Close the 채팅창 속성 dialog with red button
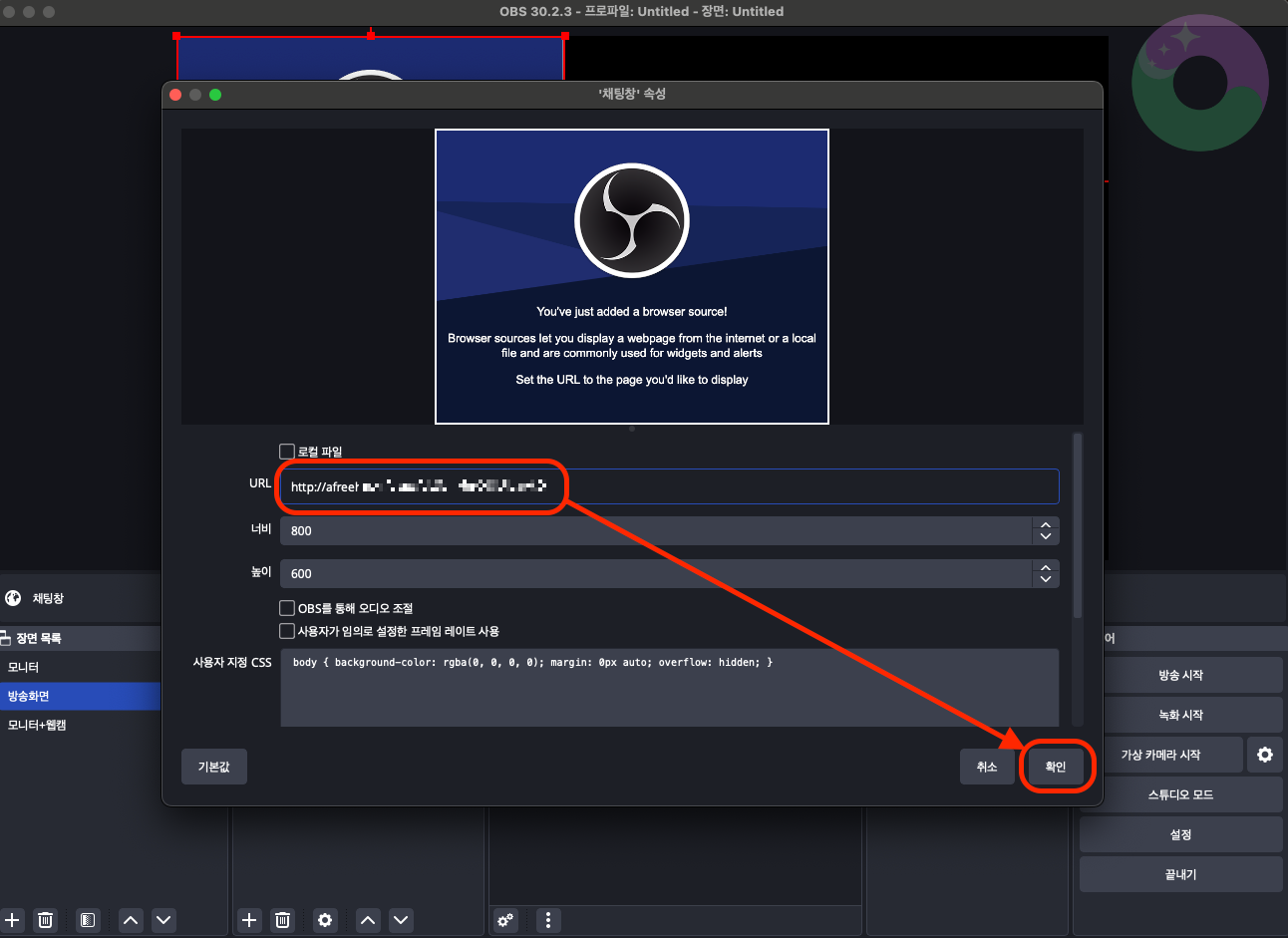 [175, 95]
